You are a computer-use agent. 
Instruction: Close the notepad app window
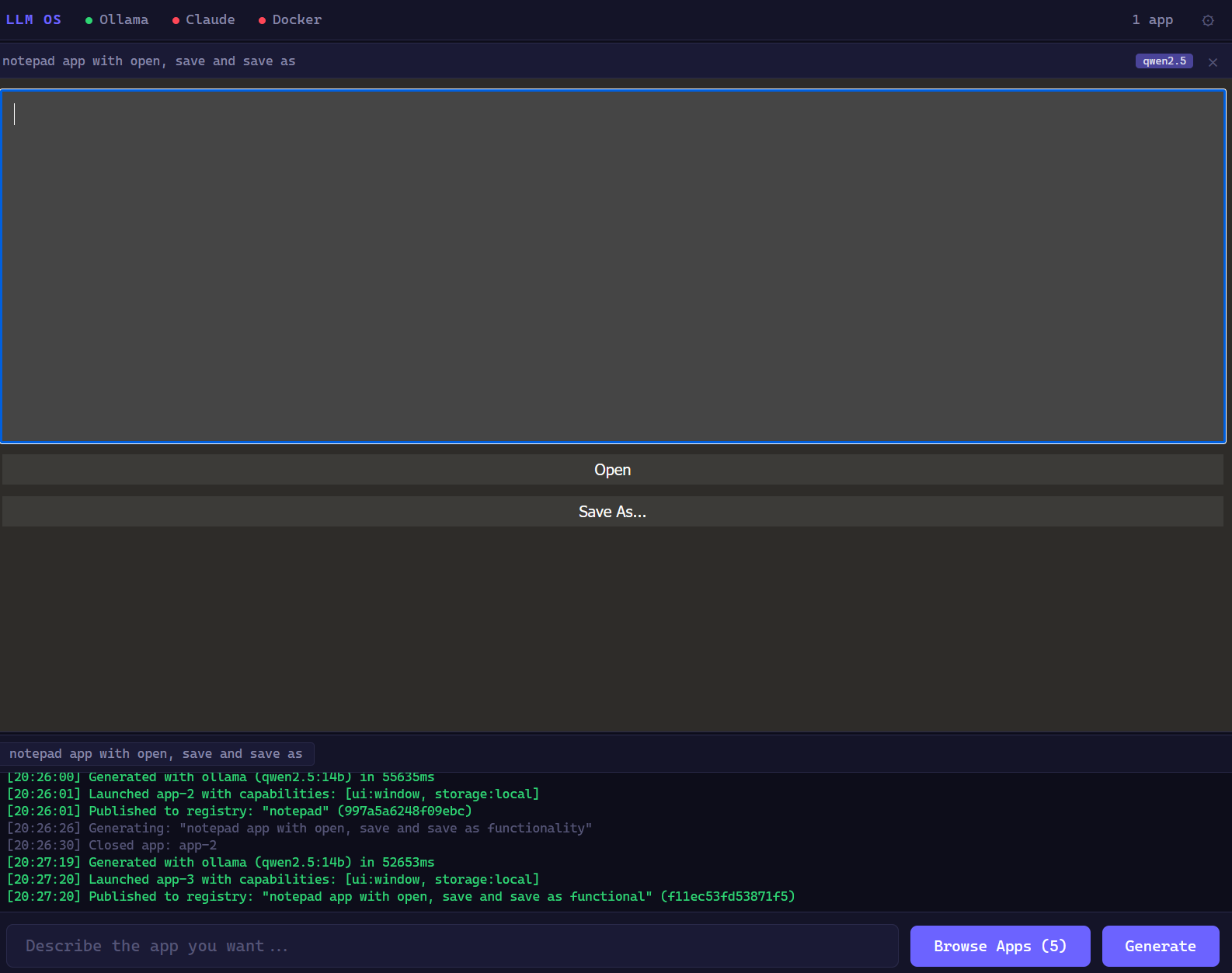click(1213, 62)
